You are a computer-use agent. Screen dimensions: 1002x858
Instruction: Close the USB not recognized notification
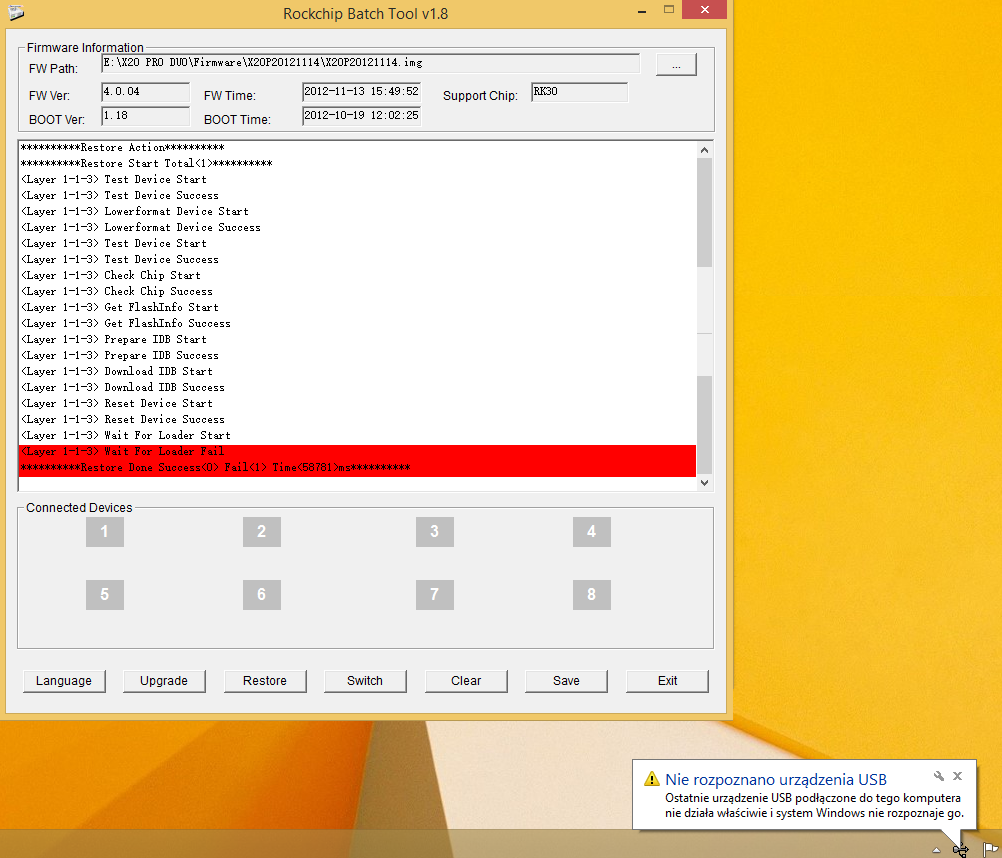click(957, 776)
